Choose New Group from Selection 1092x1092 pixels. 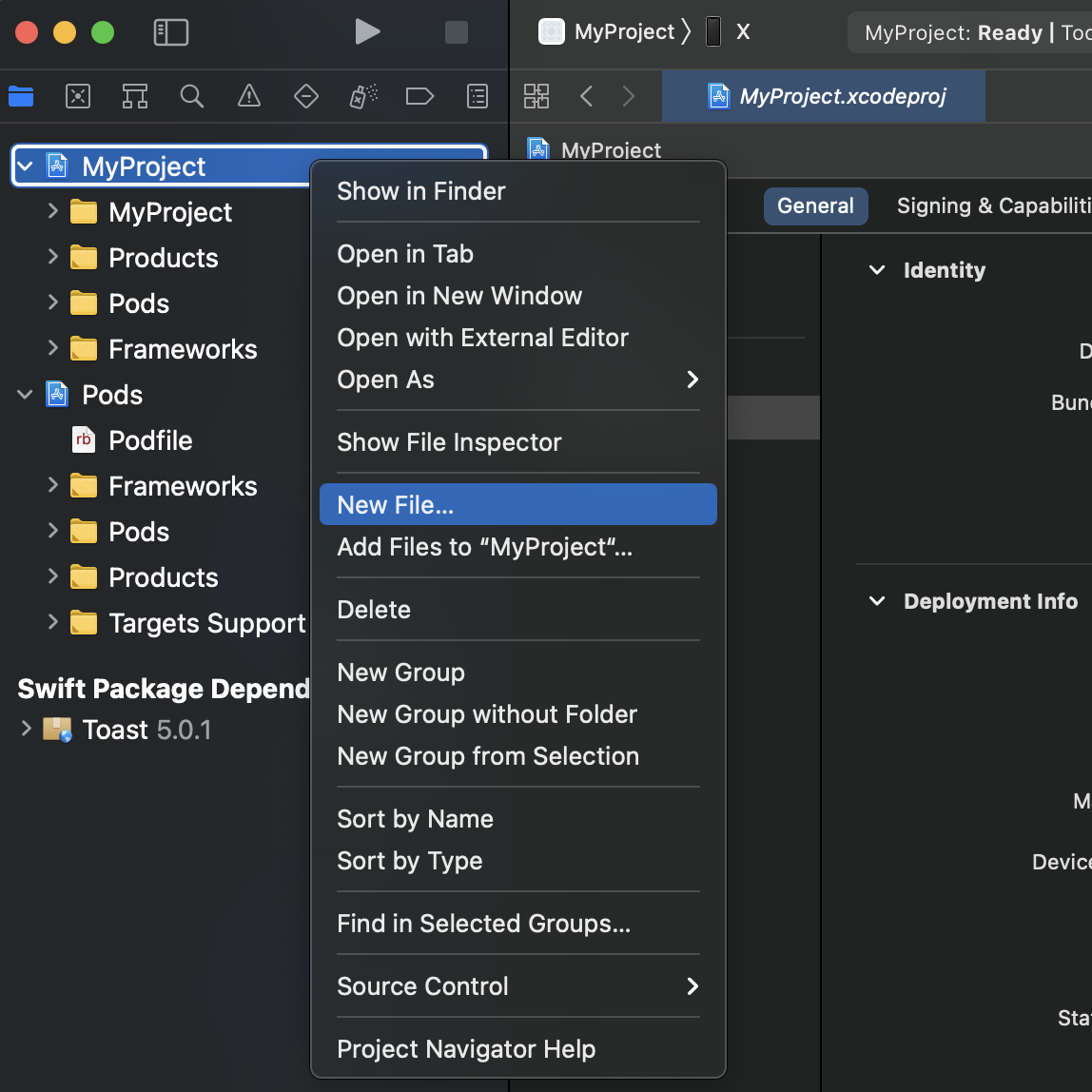517,755
